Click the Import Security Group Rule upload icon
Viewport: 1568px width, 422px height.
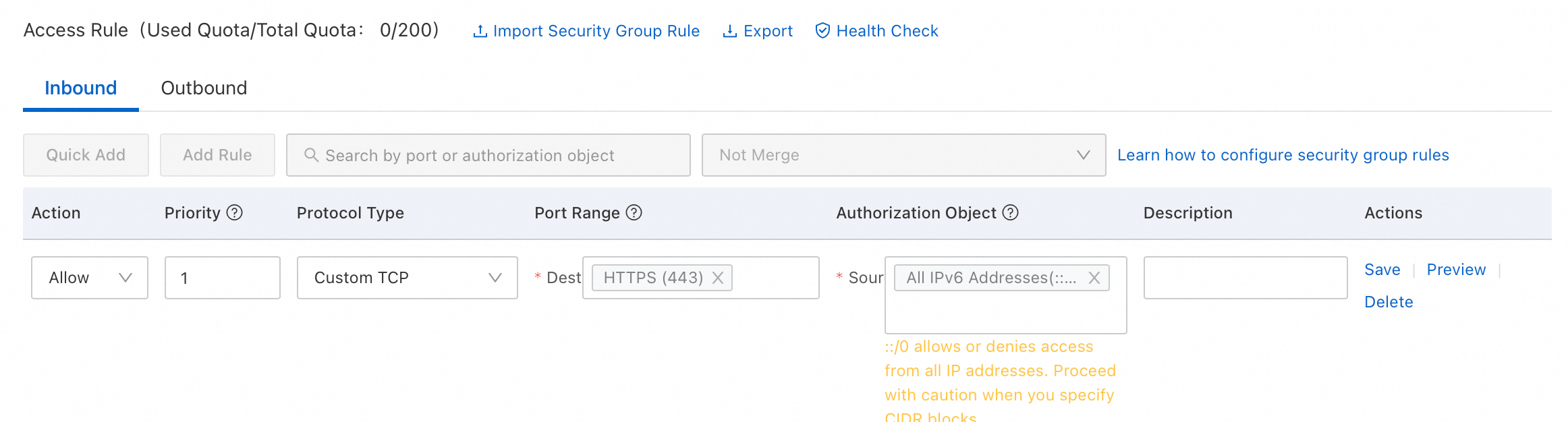click(480, 32)
